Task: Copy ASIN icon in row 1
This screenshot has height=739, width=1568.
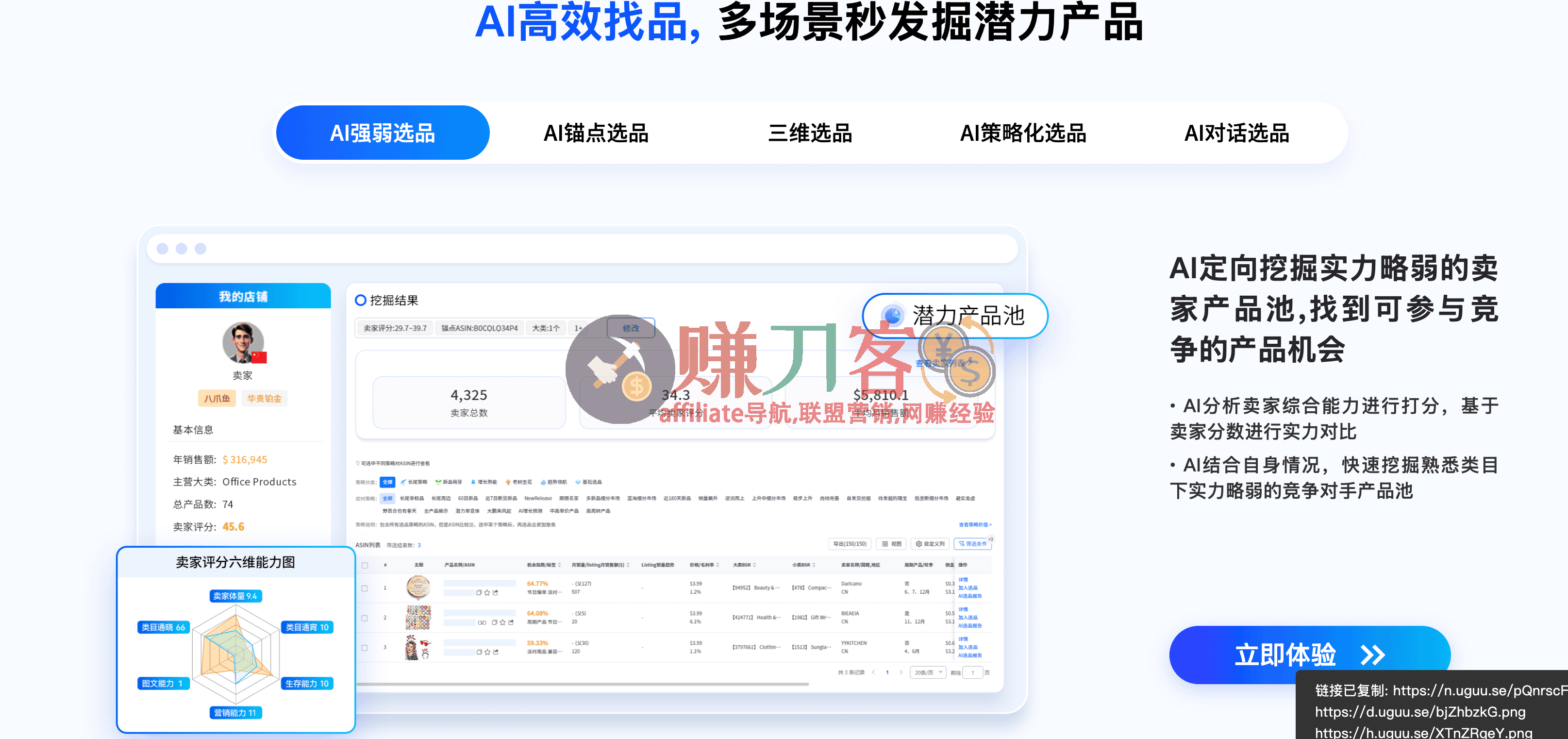Action: pyautogui.click(x=479, y=592)
